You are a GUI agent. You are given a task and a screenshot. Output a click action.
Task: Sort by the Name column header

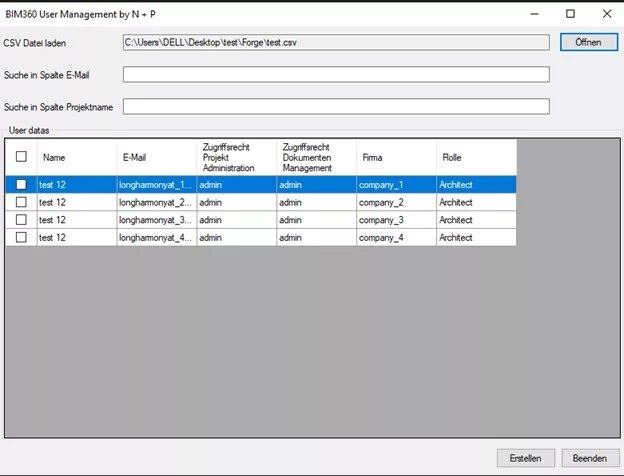coord(77,157)
